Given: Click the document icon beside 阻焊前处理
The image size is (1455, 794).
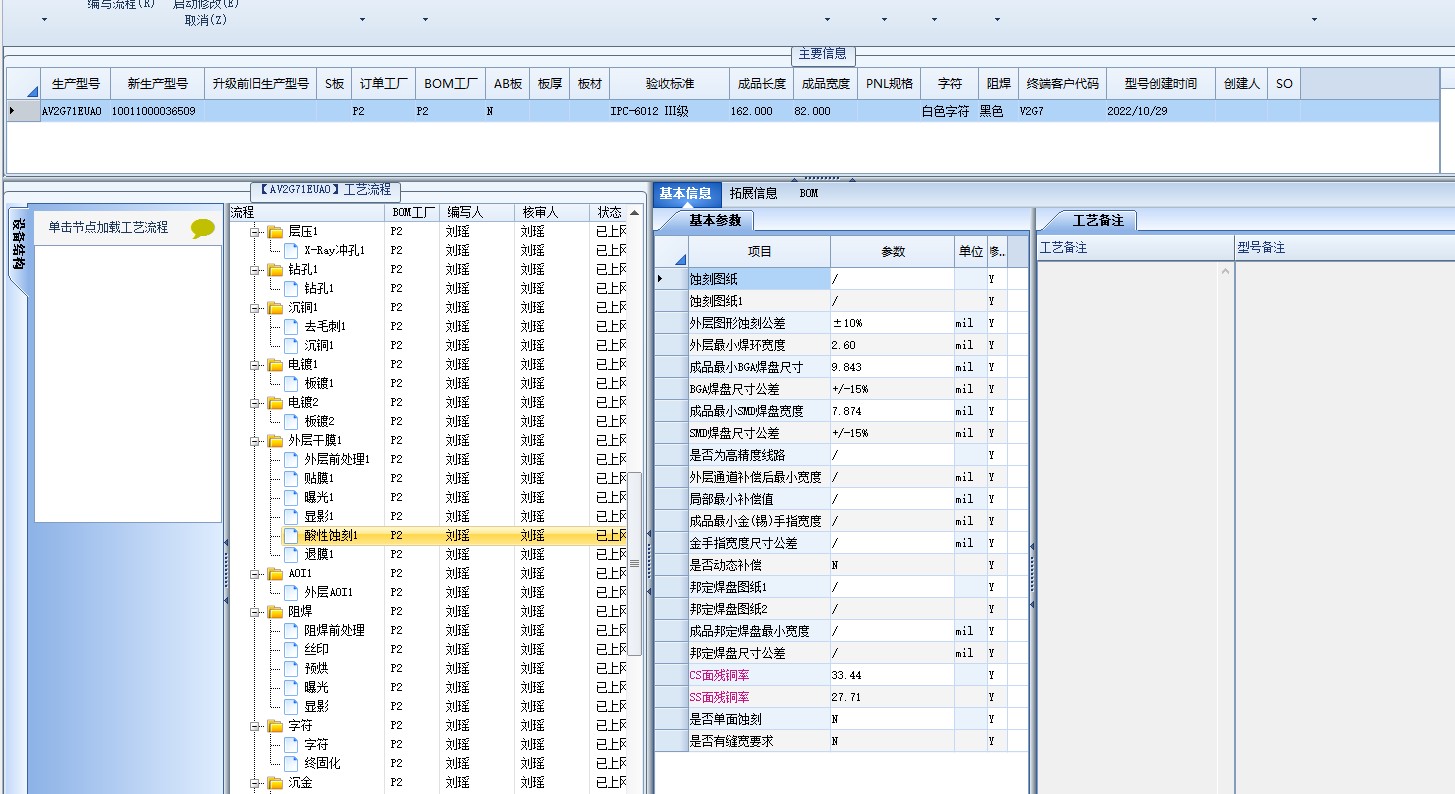Looking at the screenshot, I should click(x=291, y=630).
